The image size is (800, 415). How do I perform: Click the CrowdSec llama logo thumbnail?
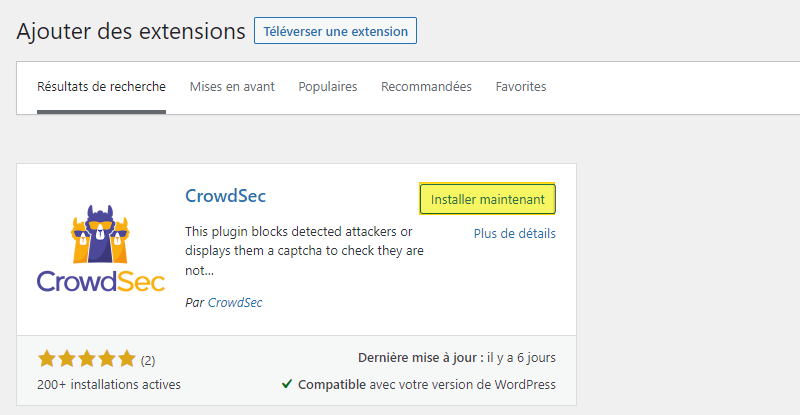coord(101,247)
